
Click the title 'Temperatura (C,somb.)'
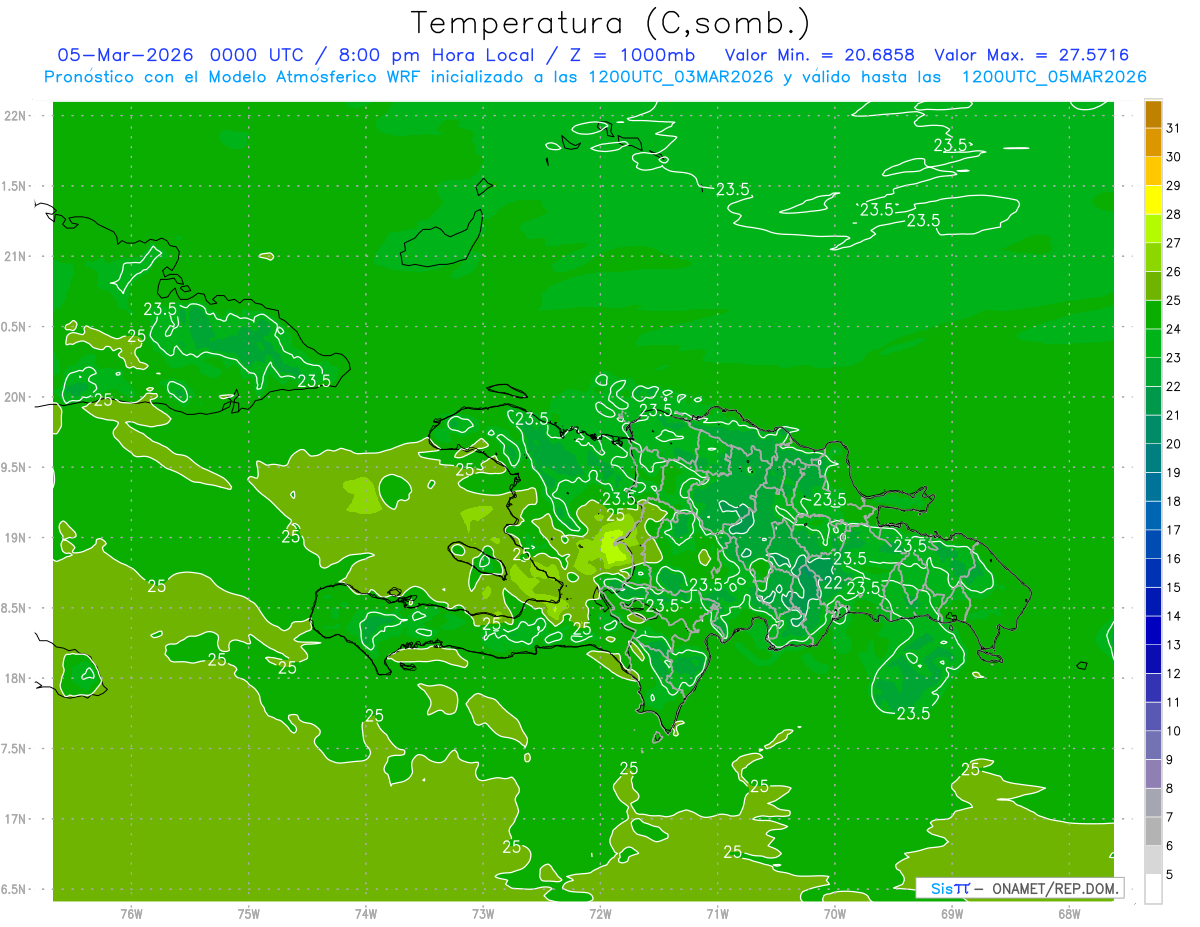click(x=611, y=23)
